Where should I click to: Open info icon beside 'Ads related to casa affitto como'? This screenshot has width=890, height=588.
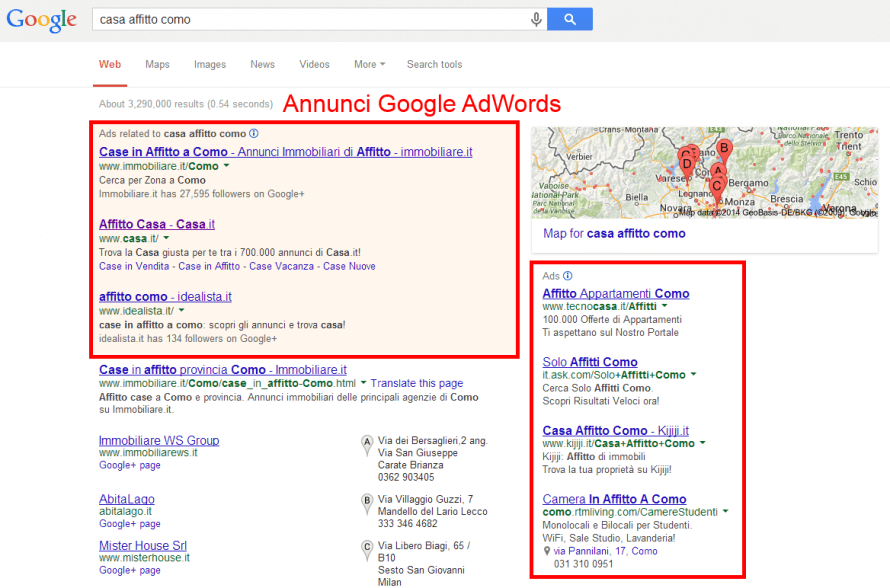click(254, 133)
